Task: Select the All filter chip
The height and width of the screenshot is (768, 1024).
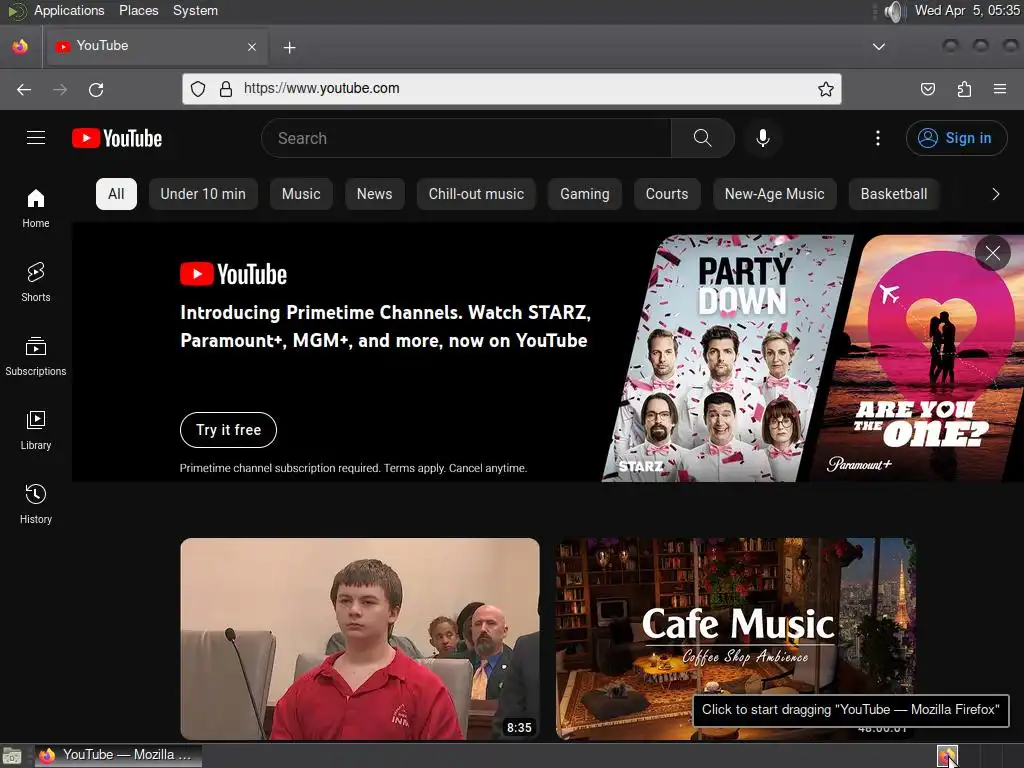Action: click(116, 194)
